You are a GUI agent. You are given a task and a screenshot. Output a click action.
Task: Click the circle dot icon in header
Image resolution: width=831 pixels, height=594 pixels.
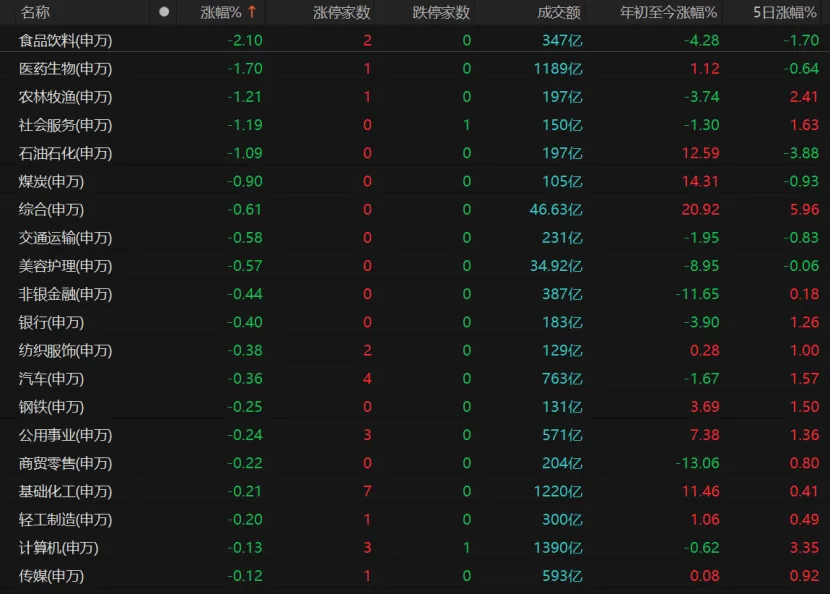[x=164, y=12]
